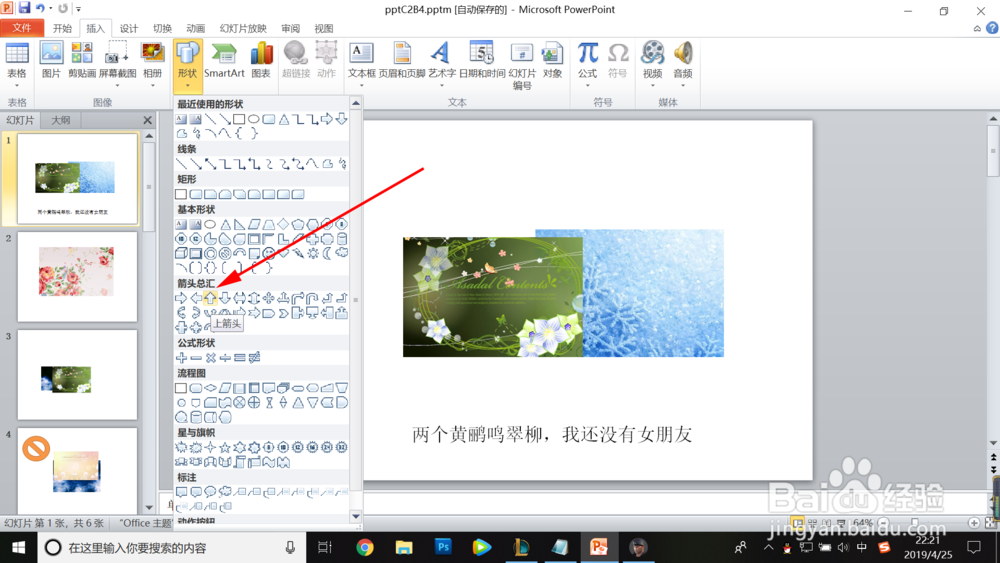Pick the Down Arrow shape under 箭头总汇
Viewport: 1000px width, 563px height.
(x=225, y=298)
